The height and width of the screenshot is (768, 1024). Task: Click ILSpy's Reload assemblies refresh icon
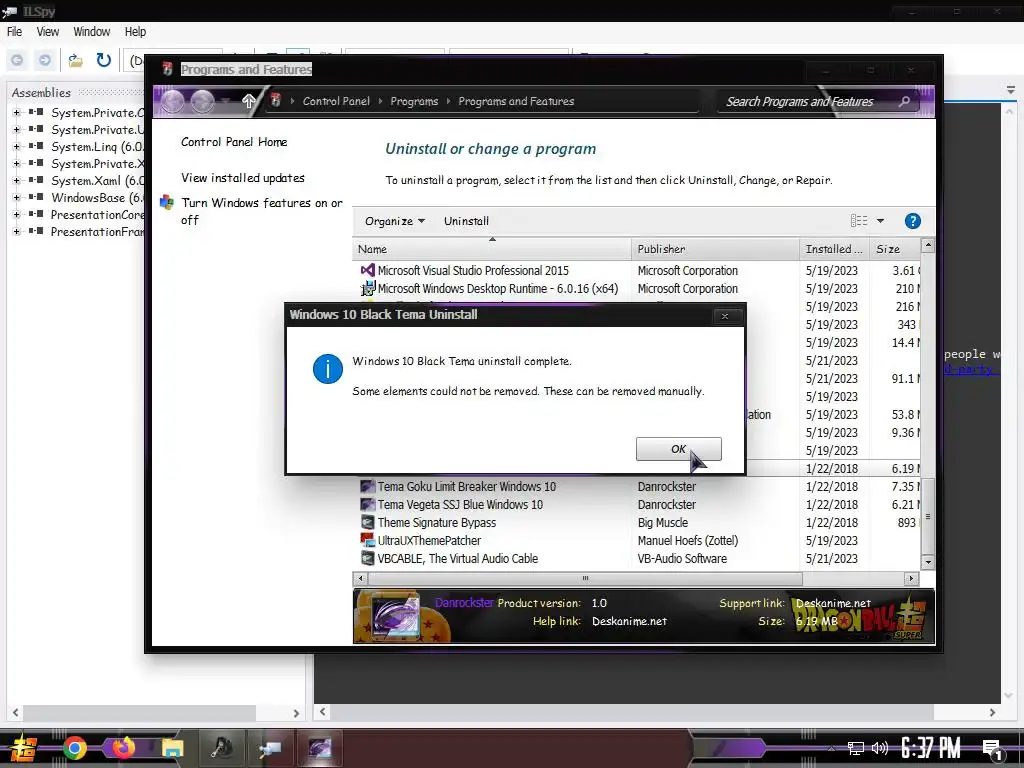click(104, 60)
